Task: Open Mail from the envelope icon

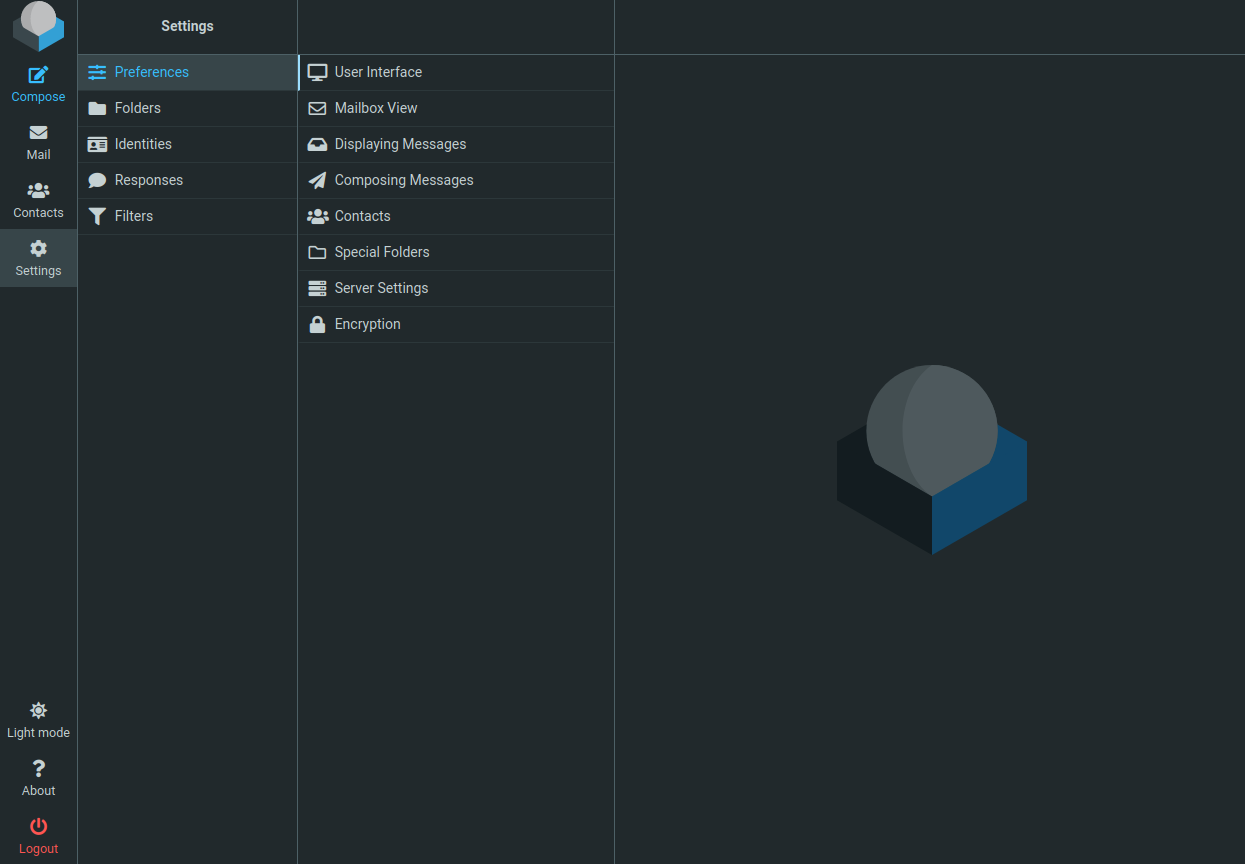Action: [38, 133]
